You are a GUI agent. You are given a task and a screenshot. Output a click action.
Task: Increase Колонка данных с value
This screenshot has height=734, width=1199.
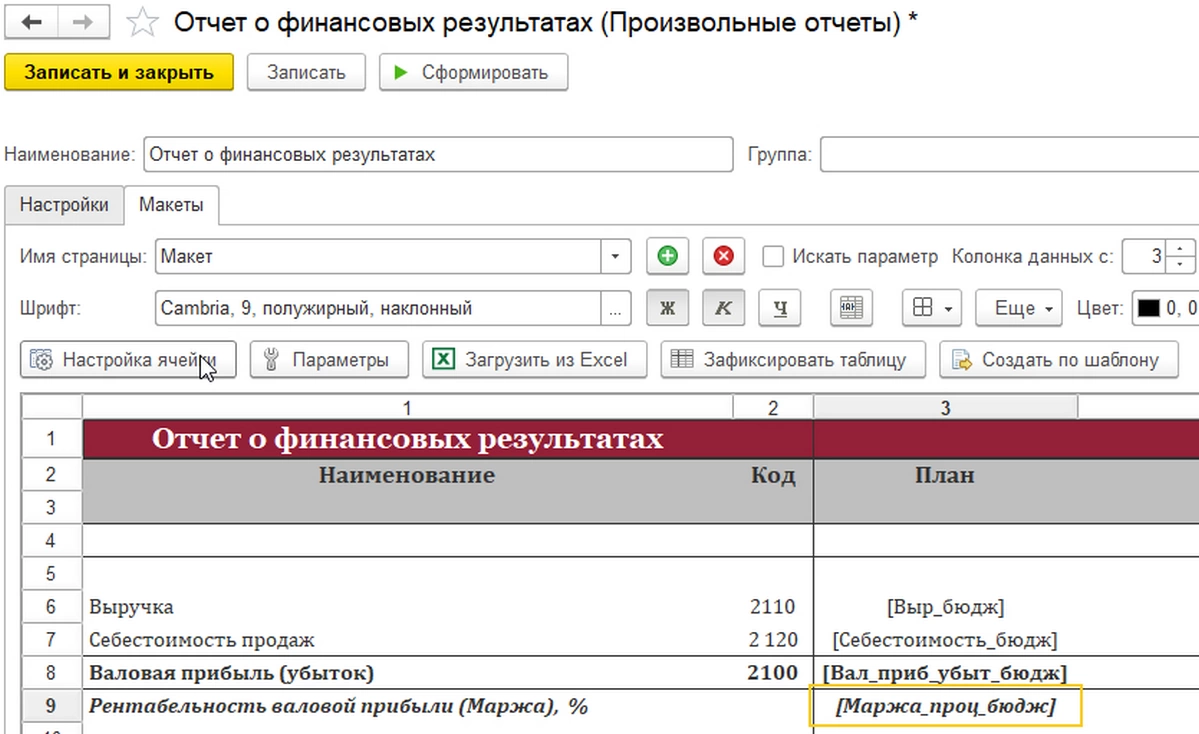tap(1181, 248)
